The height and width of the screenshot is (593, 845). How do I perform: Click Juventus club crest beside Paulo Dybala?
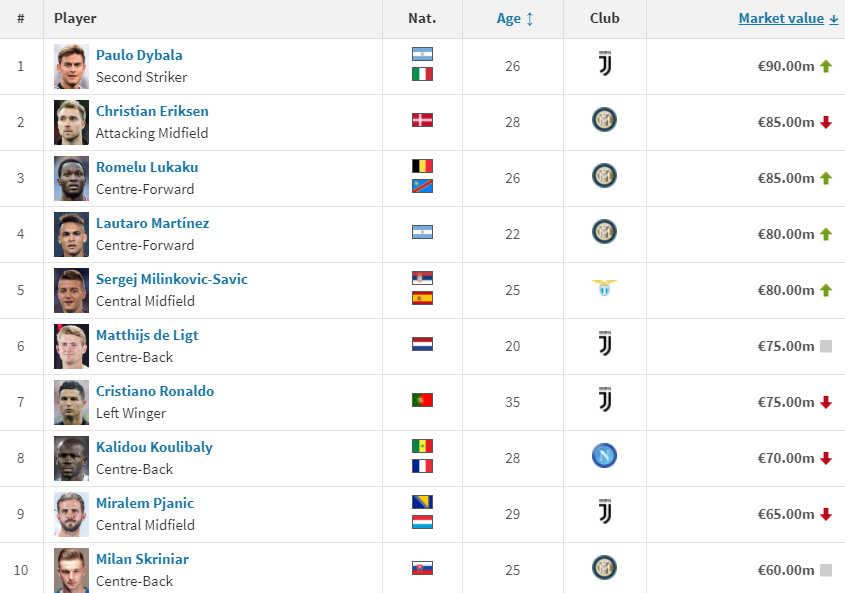[604, 65]
